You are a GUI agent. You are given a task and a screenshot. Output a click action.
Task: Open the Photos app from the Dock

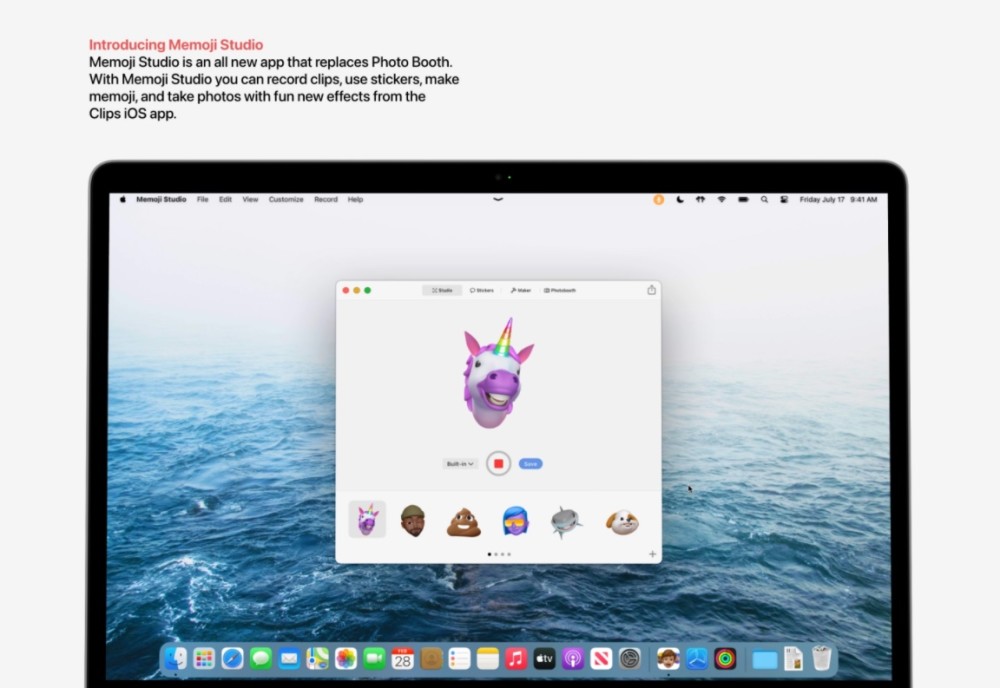pos(346,658)
